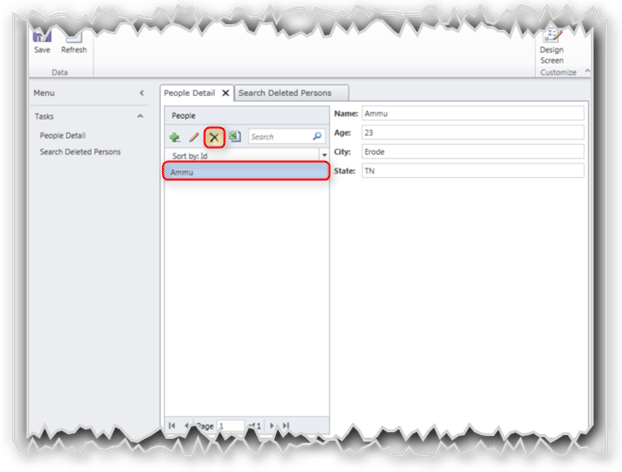Open People Detail from Tasks menu
622x472 pixels.
[x=63, y=136]
